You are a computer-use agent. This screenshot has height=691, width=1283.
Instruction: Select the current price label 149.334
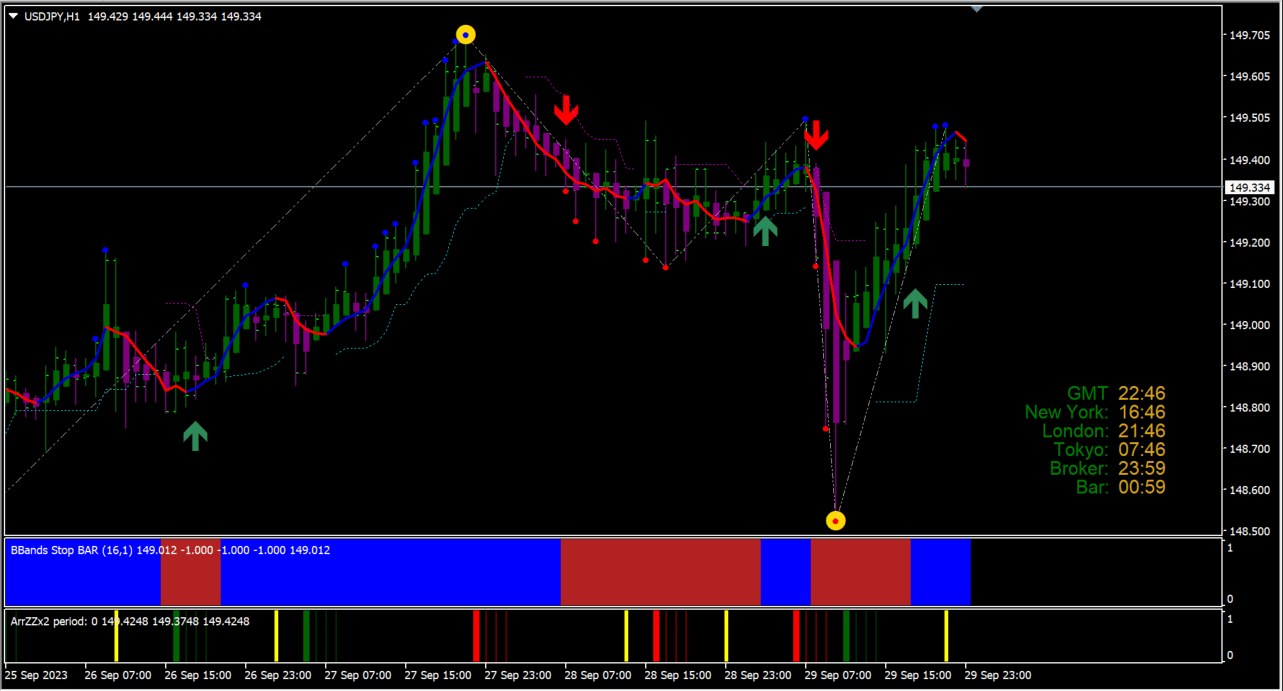coord(1249,187)
